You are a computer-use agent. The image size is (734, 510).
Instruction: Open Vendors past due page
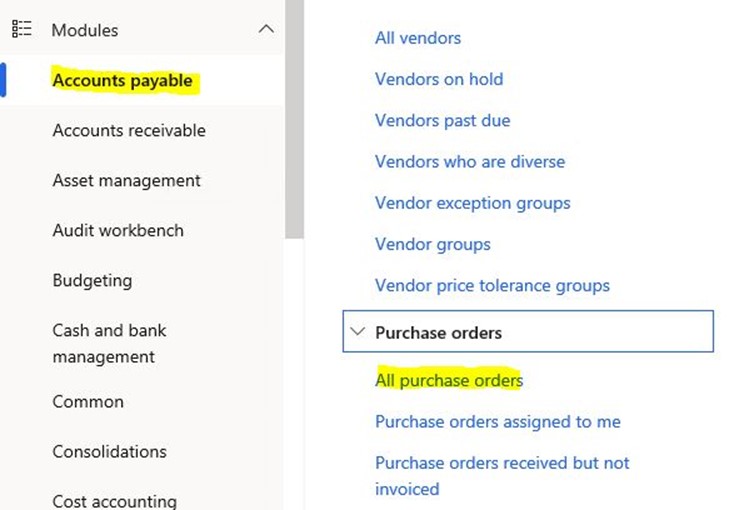click(x=442, y=120)
